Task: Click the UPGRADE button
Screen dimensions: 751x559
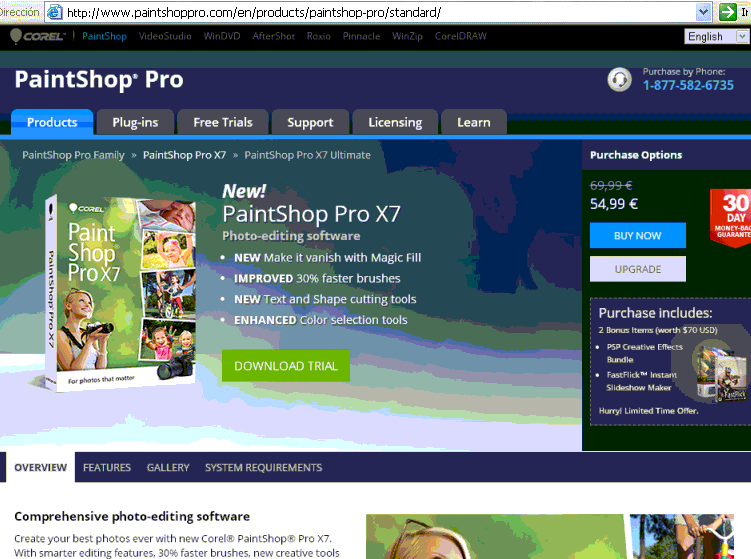Action: [637, 269]
